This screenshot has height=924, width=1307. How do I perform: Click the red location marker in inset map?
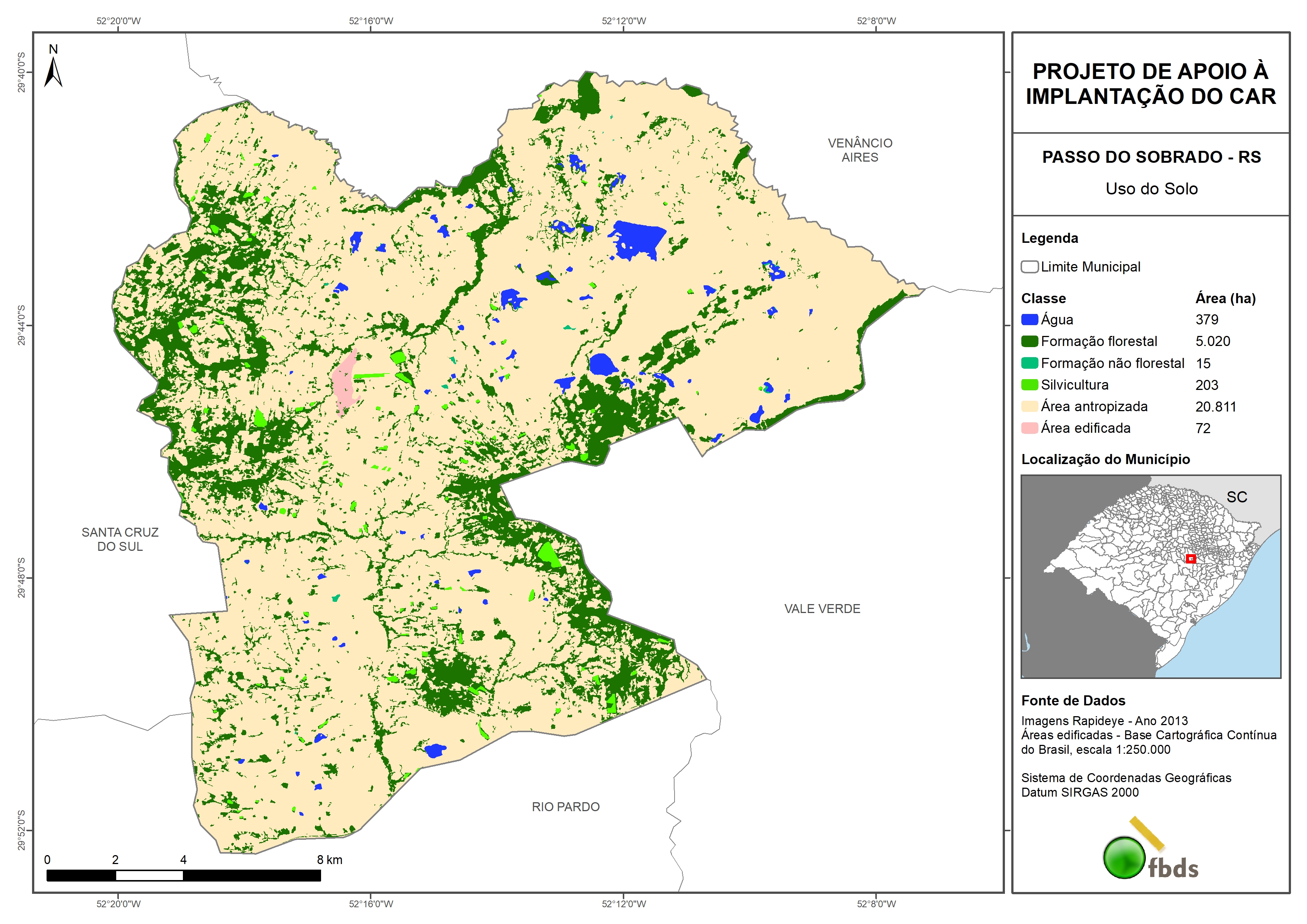1190,559
